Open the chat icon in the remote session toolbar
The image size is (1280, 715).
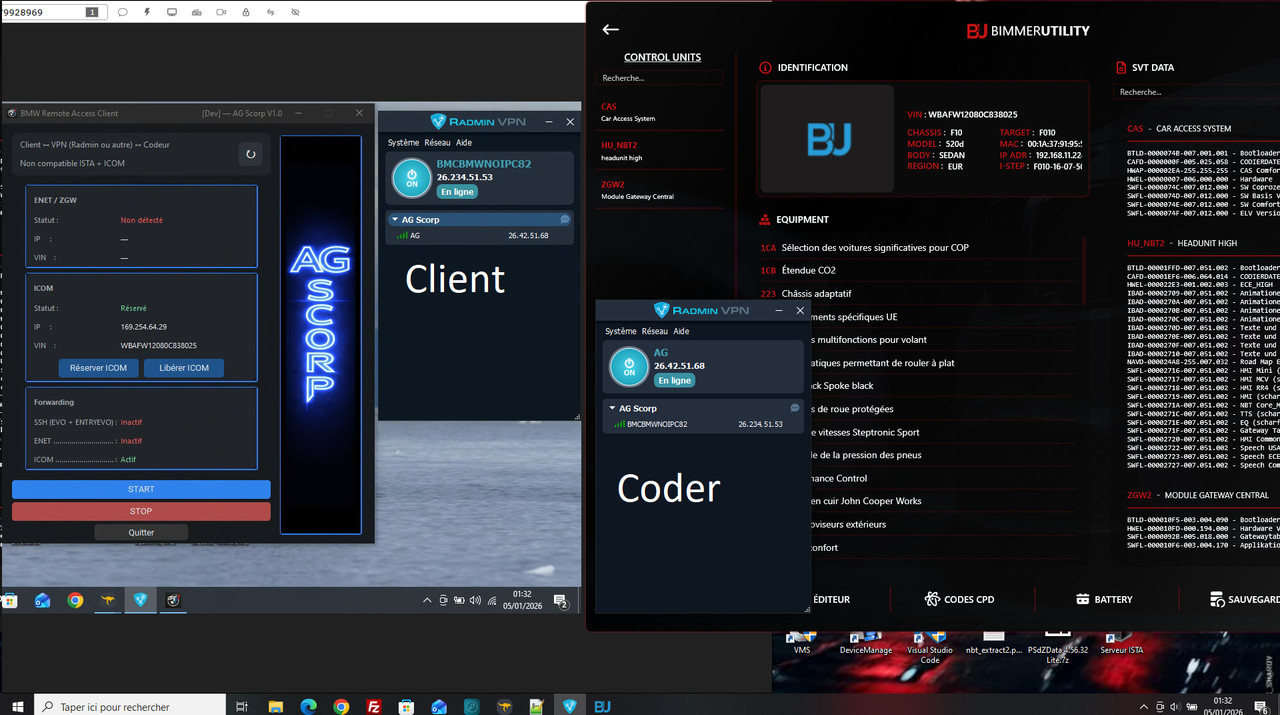coord(122,12)
